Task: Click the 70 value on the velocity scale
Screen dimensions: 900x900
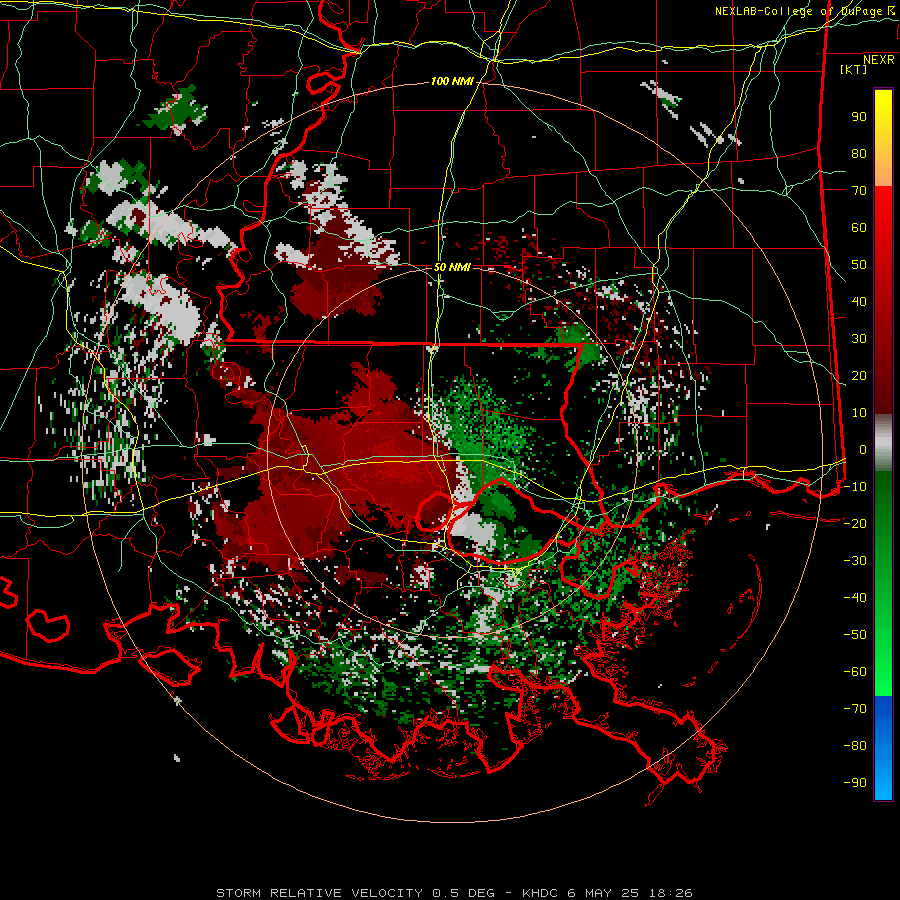Action: click(x=859, y=191)
